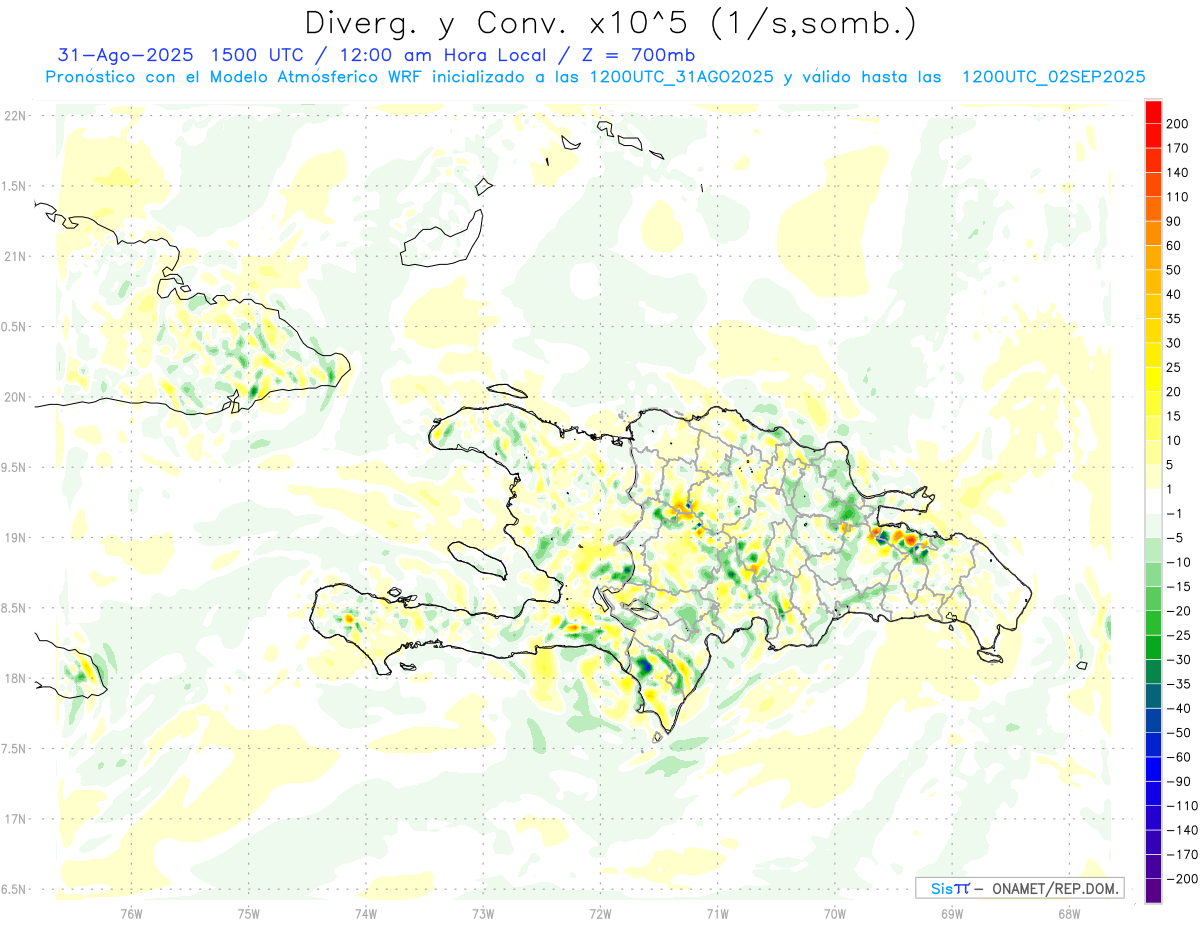Image resolution: width=1200 pixels, height=927 pixels.
Task: Click the positive '30' color scale value
Action: click(x=1174, y=343)
